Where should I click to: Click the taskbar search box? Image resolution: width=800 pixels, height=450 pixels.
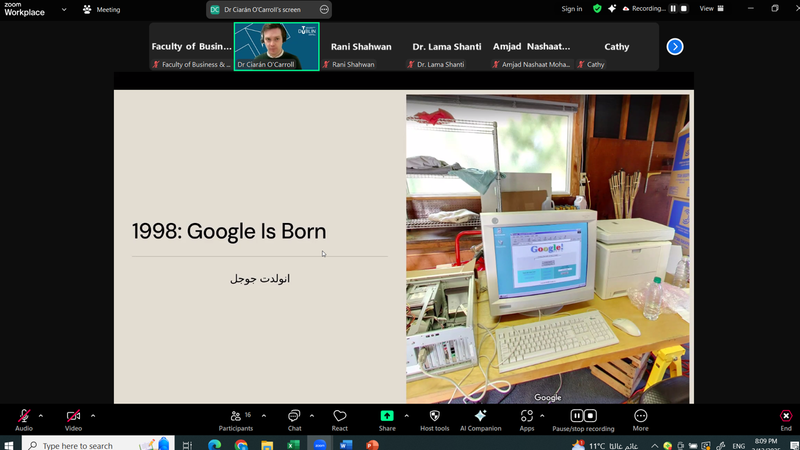97,445
